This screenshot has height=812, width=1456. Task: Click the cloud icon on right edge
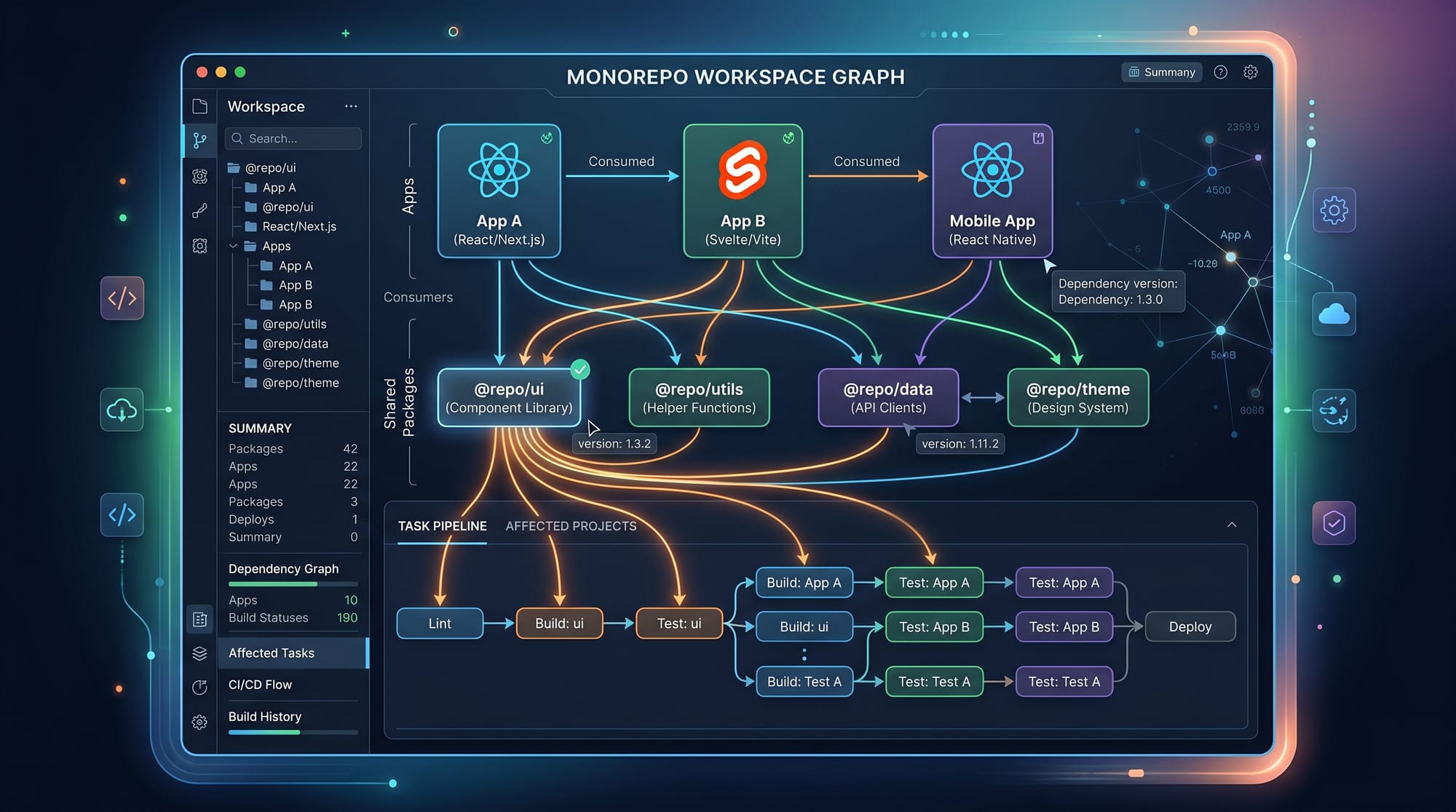click(x=1334, y=314)
